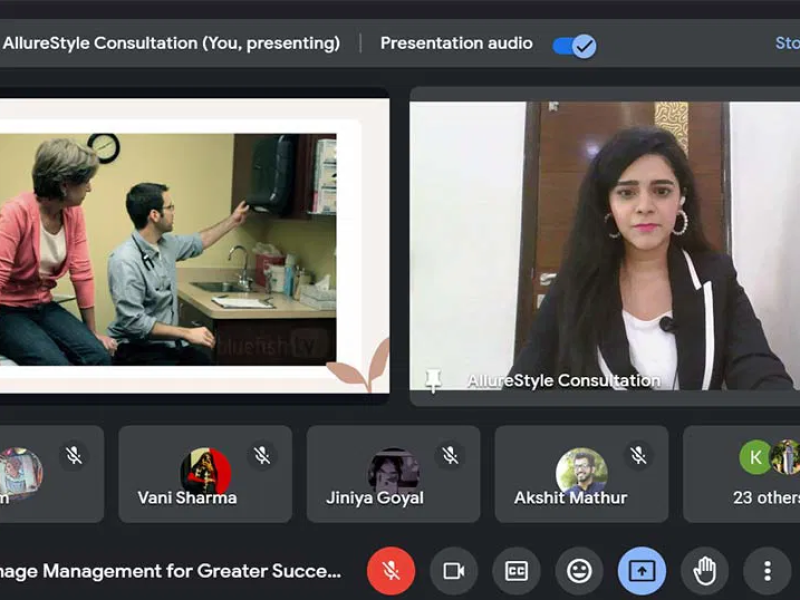This screenshot has width=800, height=600.
Task: Click the Stop presenting link
Action: pyautogui.click(x=787, y=43)
